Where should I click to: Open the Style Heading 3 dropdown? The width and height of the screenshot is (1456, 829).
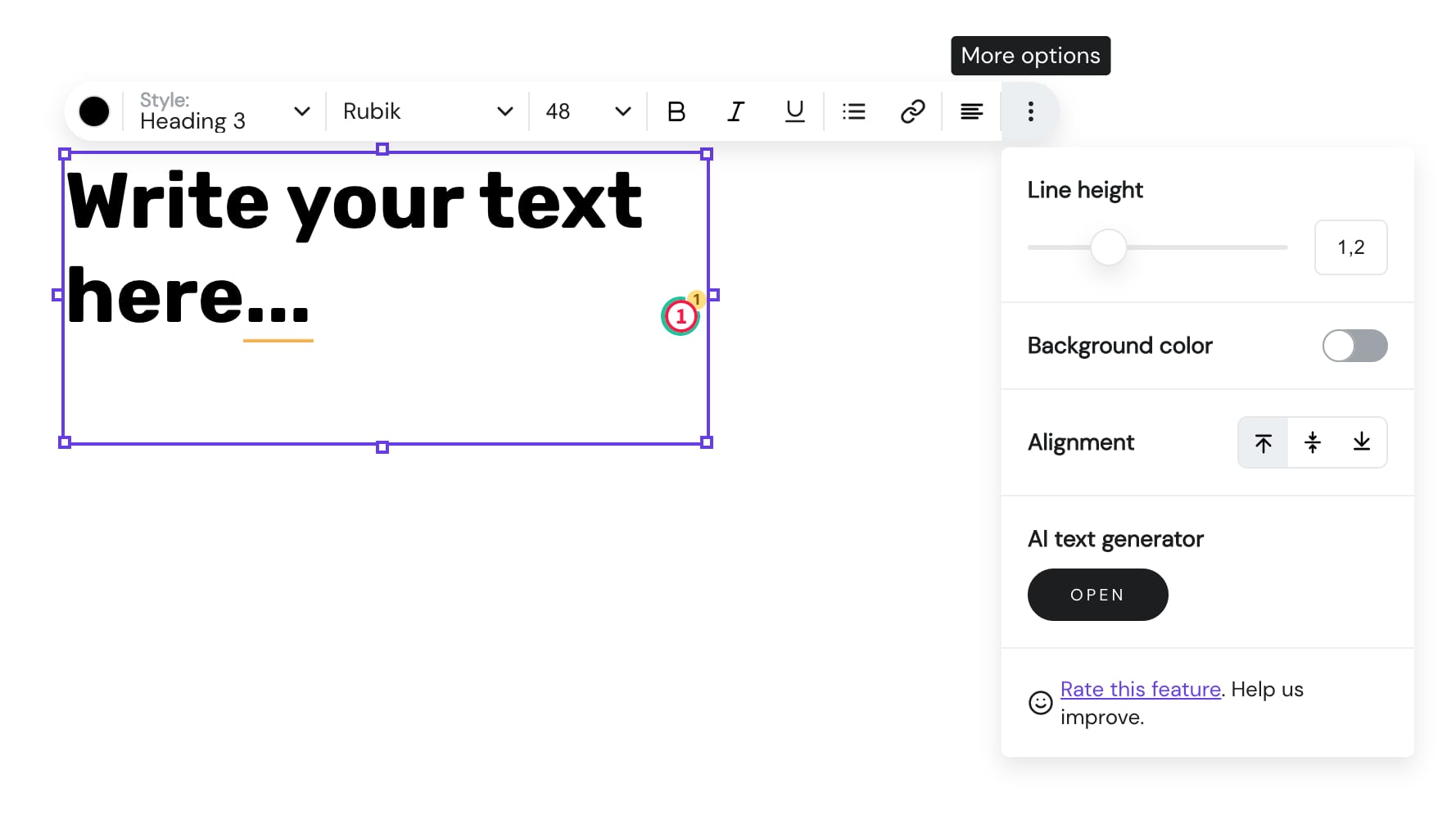tap(224, 111)
